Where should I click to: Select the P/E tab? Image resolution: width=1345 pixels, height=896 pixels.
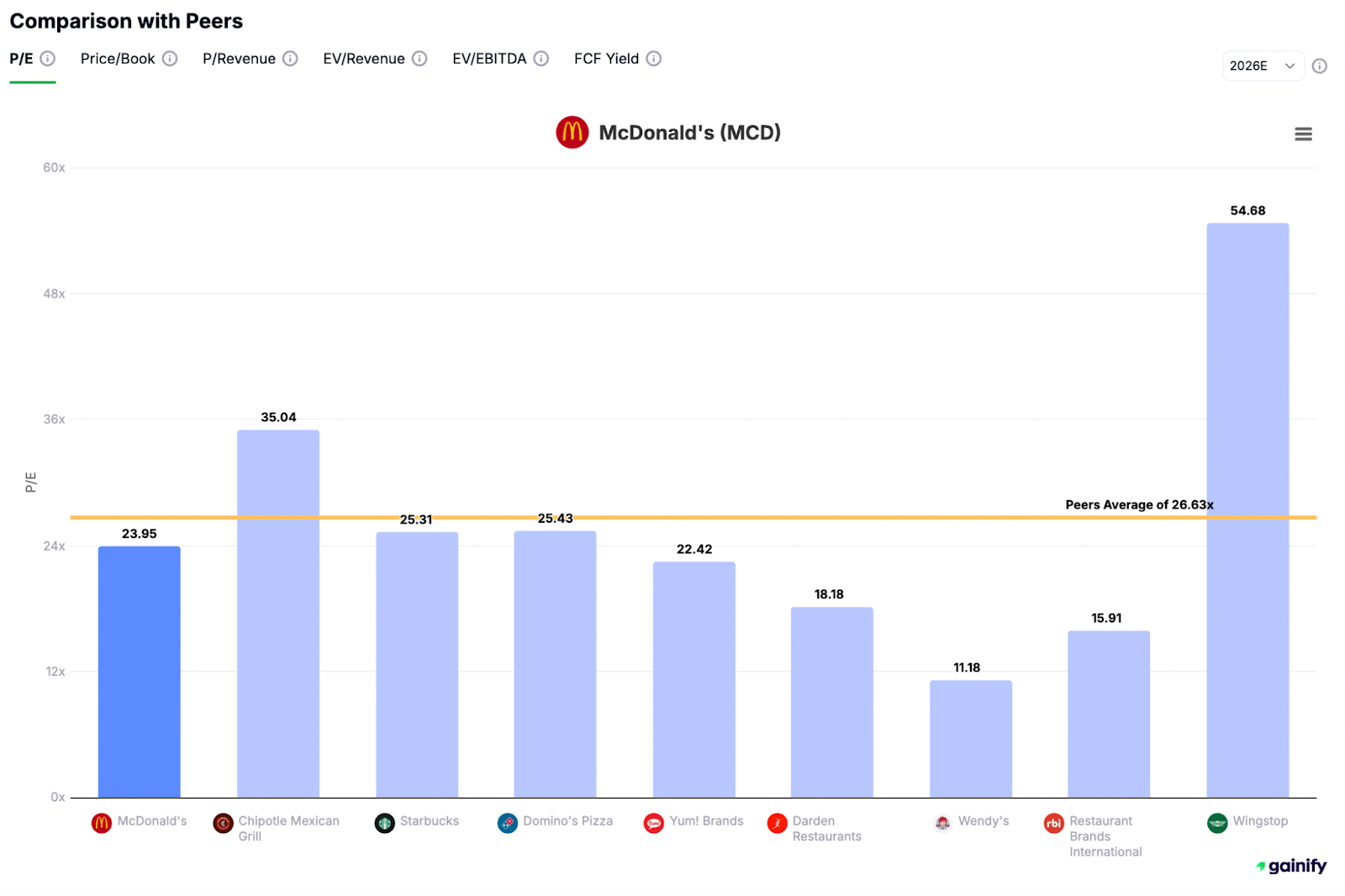pos(22,59)
